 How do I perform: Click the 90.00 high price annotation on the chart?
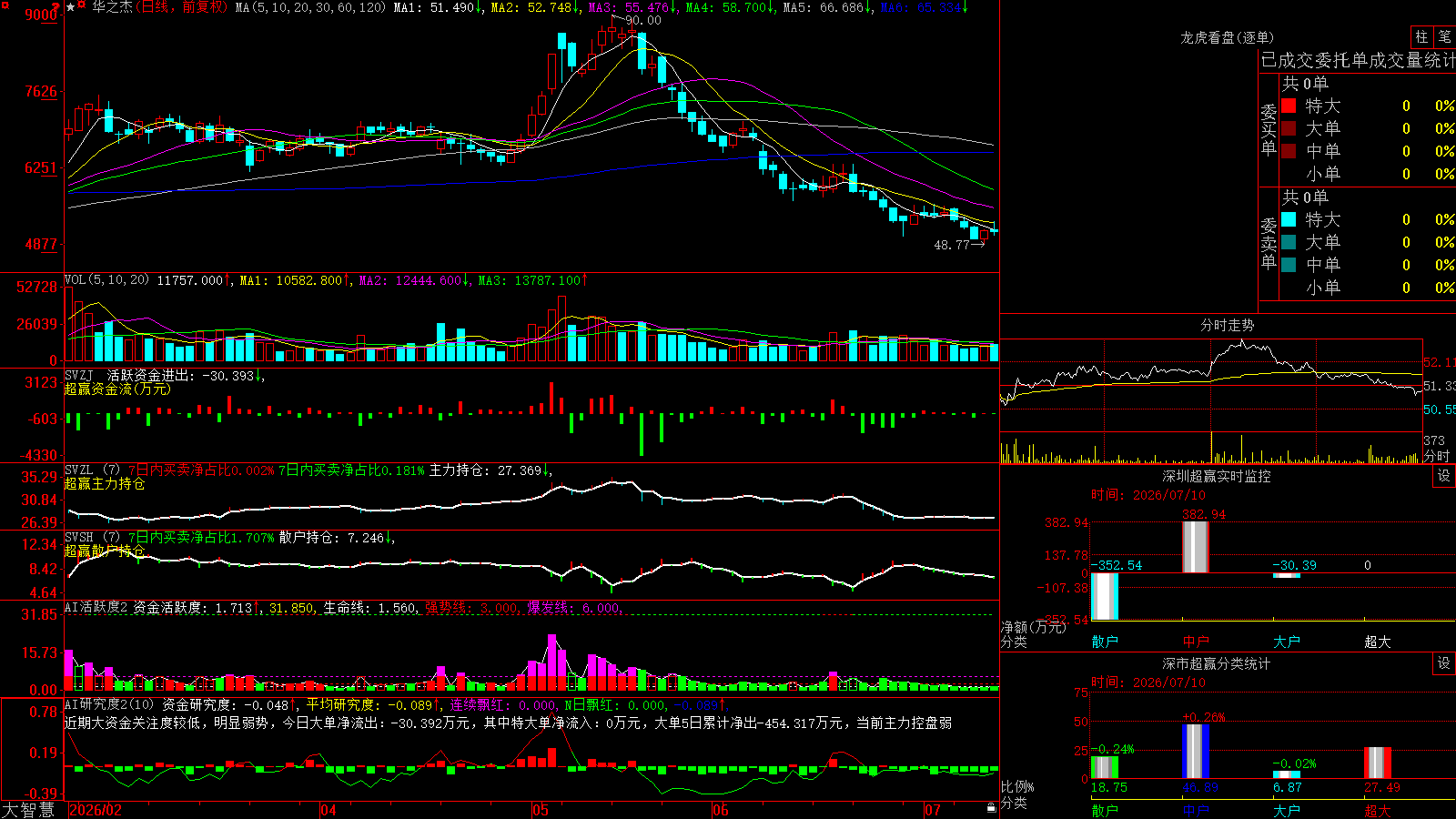pos(643,20)
